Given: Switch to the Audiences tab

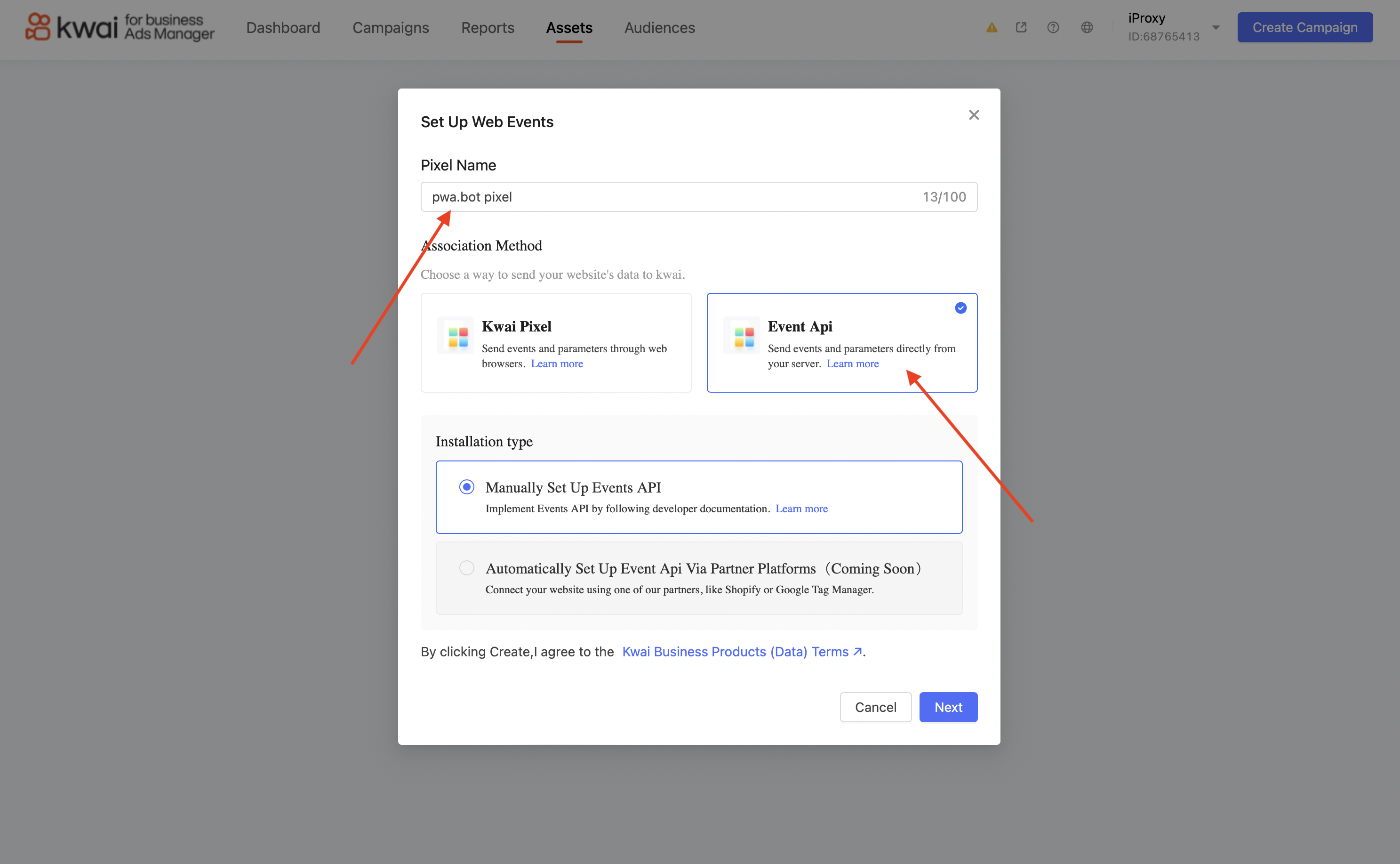Looking at the screenshot, I should click(x=659, y=27).
